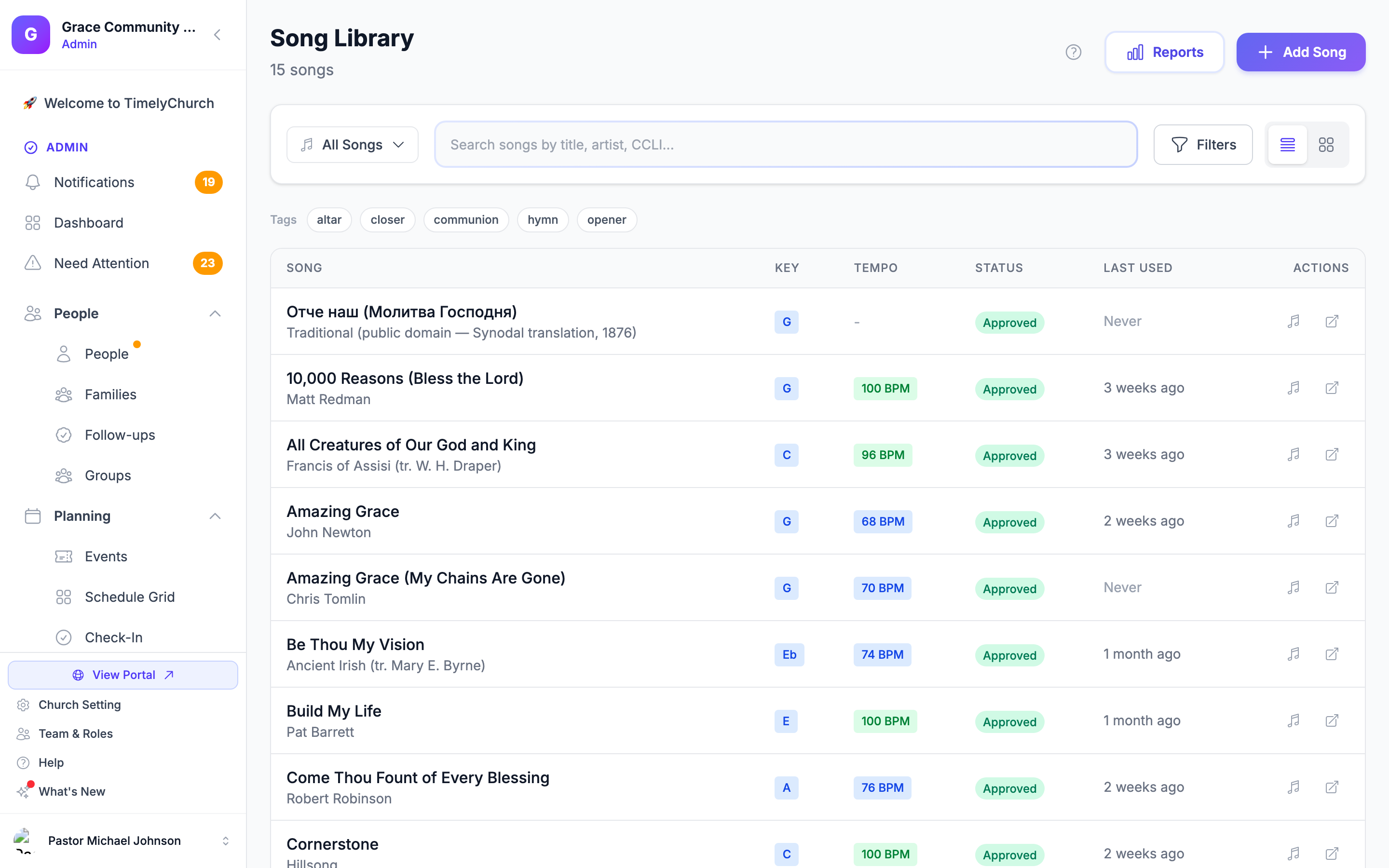Click the Add Song button
Image resolution: width=1389 pixels, height=868 pixels.
[x=1301, y=52]
